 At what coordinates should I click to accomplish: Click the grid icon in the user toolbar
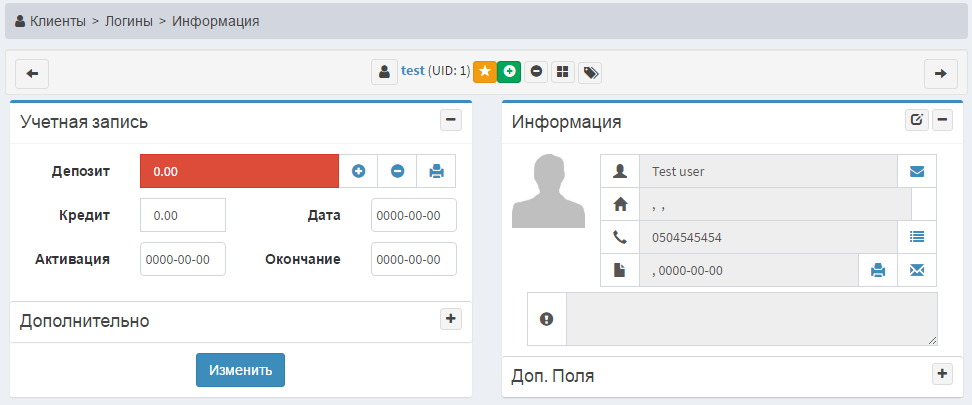[x=563, y=72]
